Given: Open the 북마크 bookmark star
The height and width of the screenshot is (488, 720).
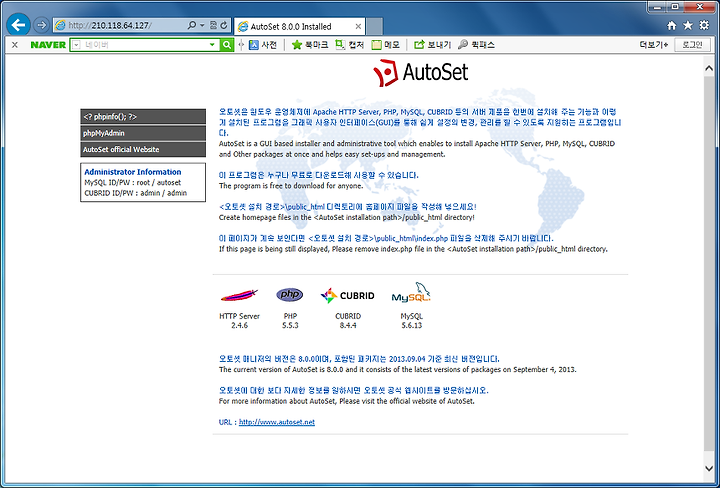Looking at the screenshot, I should 310,45.
